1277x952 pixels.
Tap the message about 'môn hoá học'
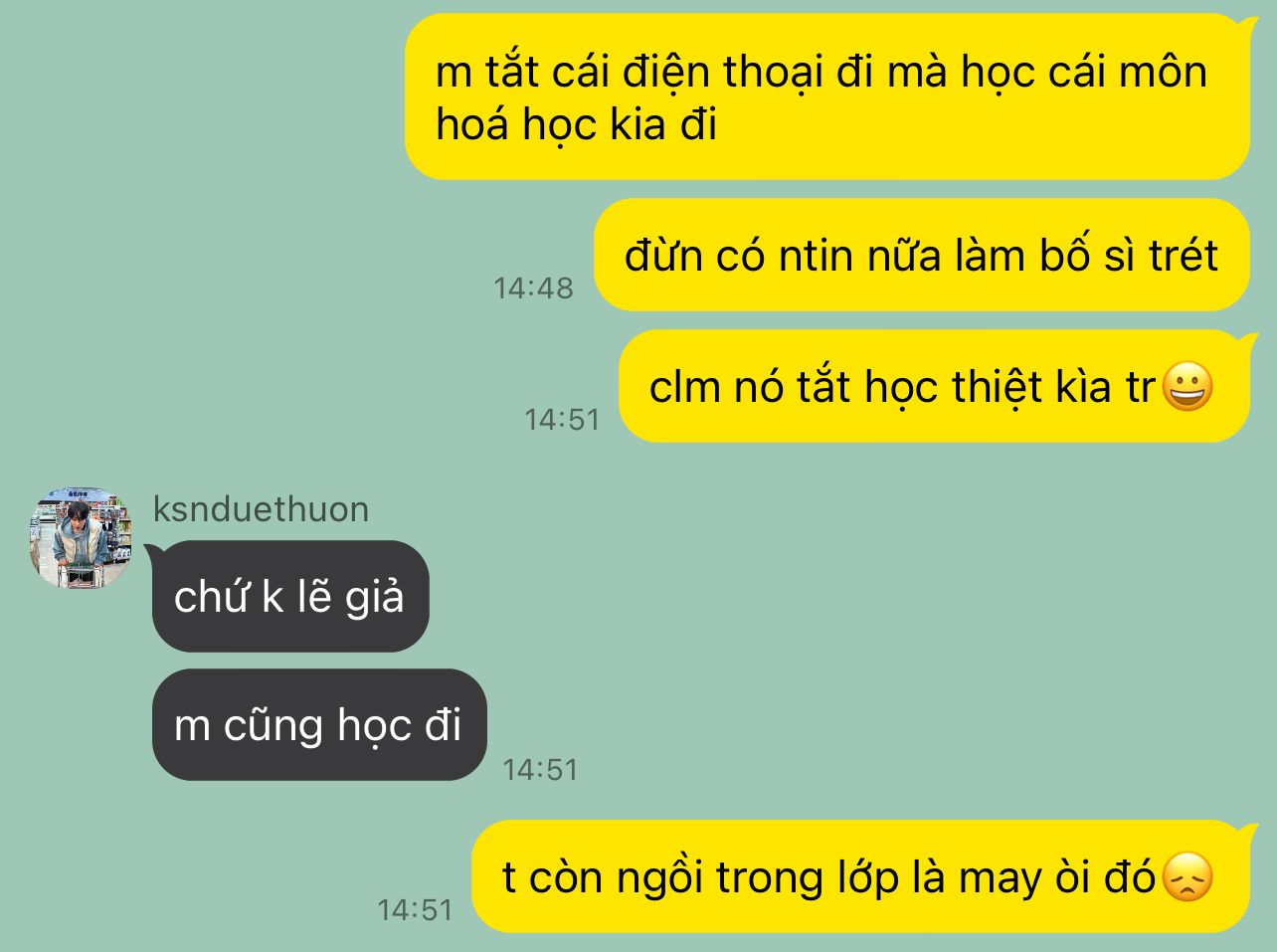click(827, 97)
